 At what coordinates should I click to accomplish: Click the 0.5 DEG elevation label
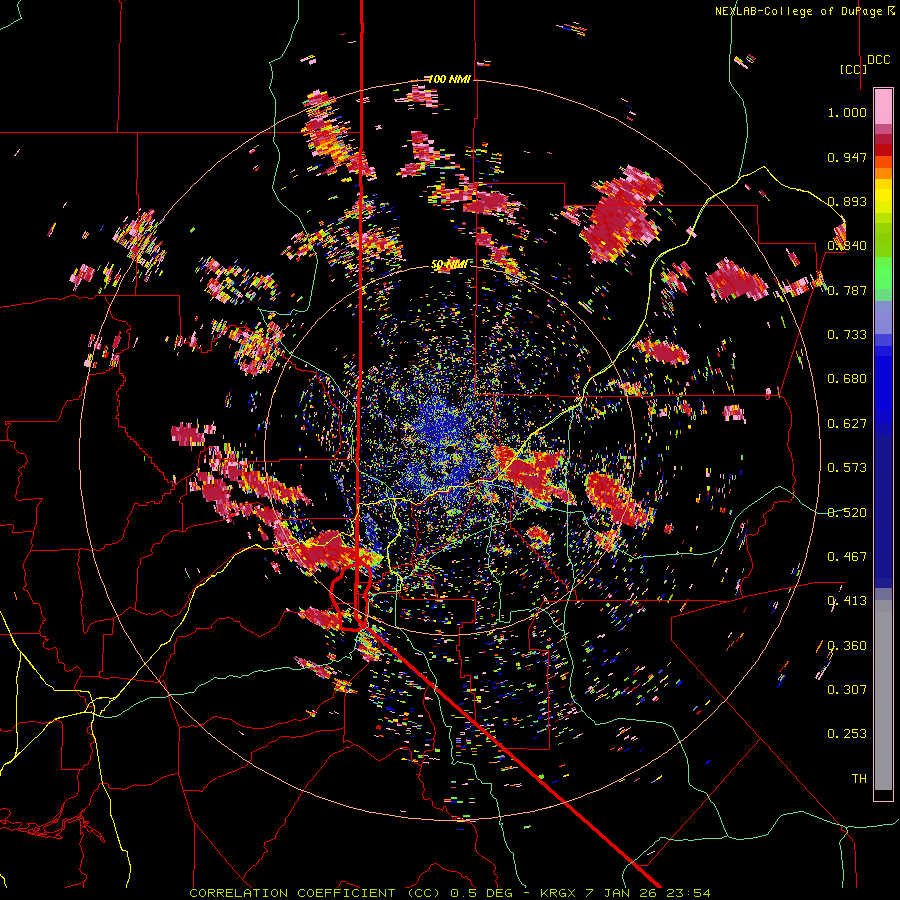click(x=484, y=893)
